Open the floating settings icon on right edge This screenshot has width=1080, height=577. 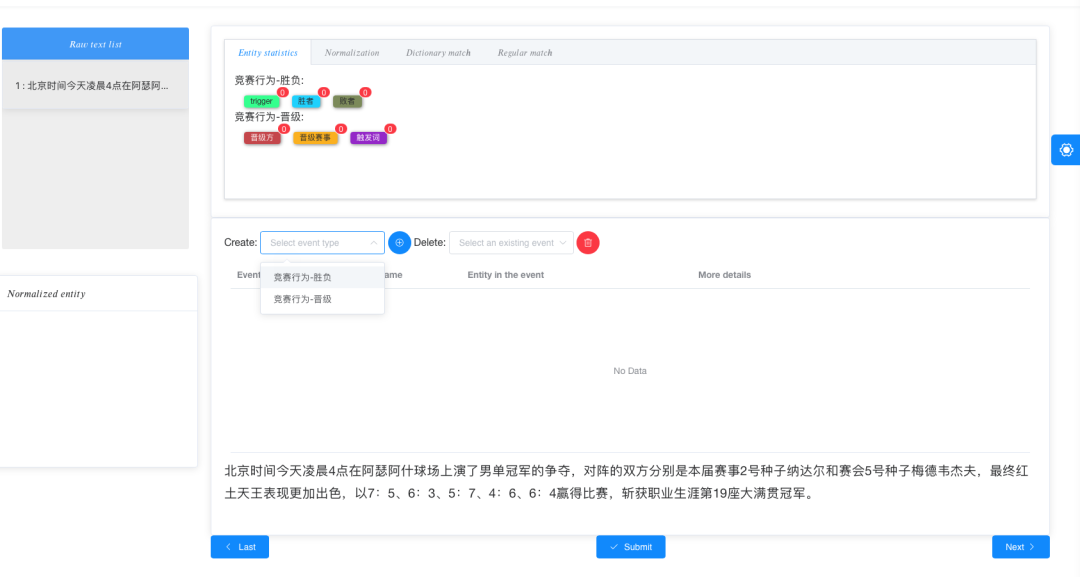pyautogui.click(x=1066, y=150)
